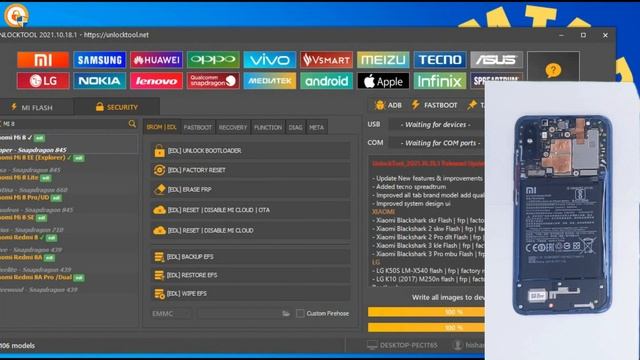
Task: Select the Apple brand logo
Action: click(383, 81)
